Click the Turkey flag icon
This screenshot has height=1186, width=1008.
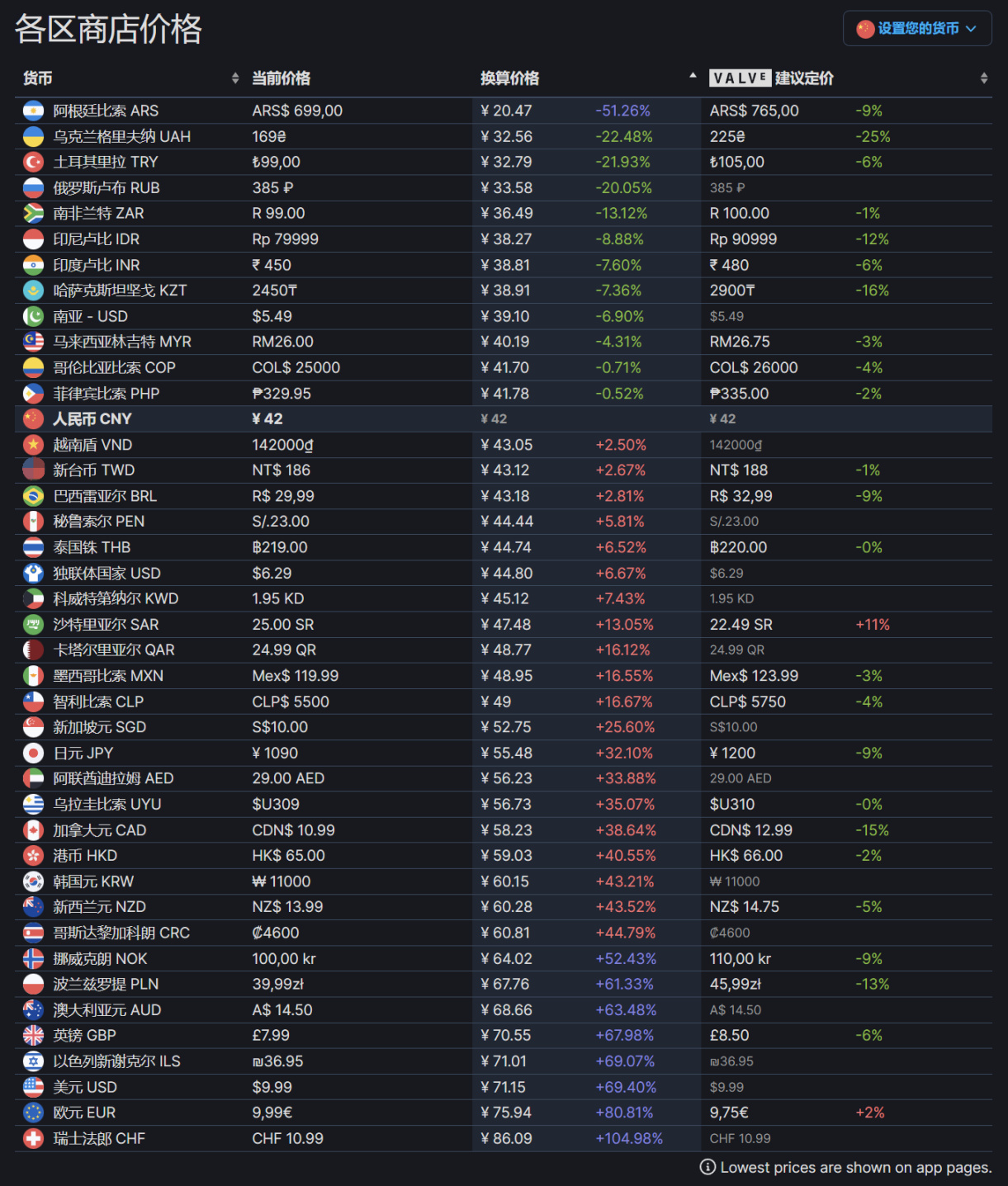coord(33,162)
